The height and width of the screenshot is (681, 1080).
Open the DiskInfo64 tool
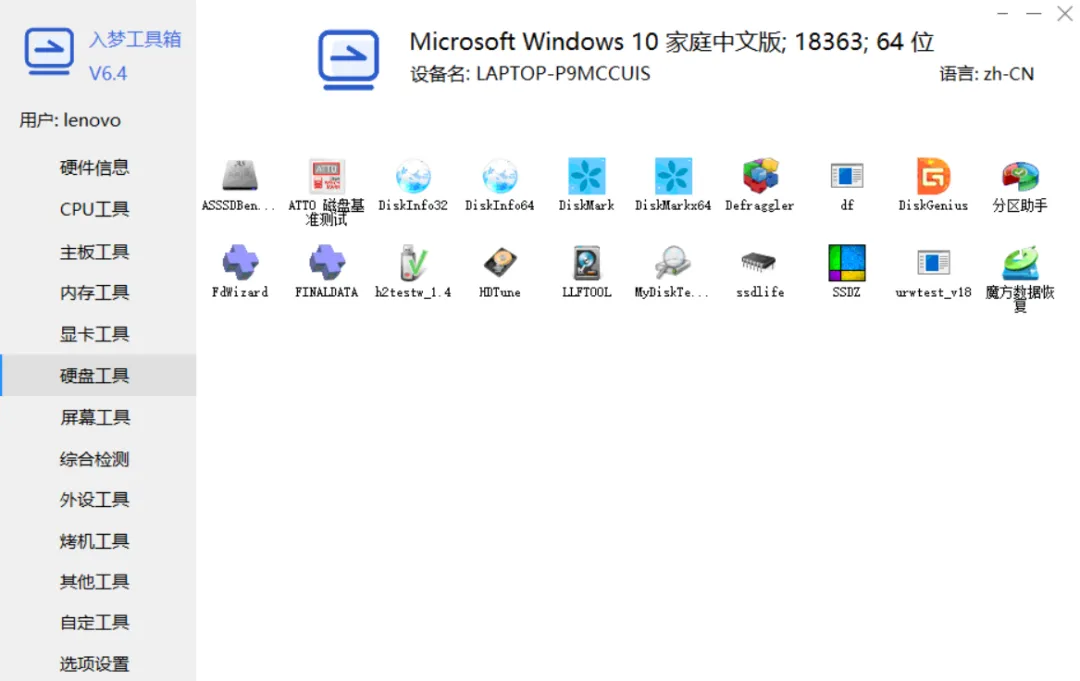click(x=499, y=185)
